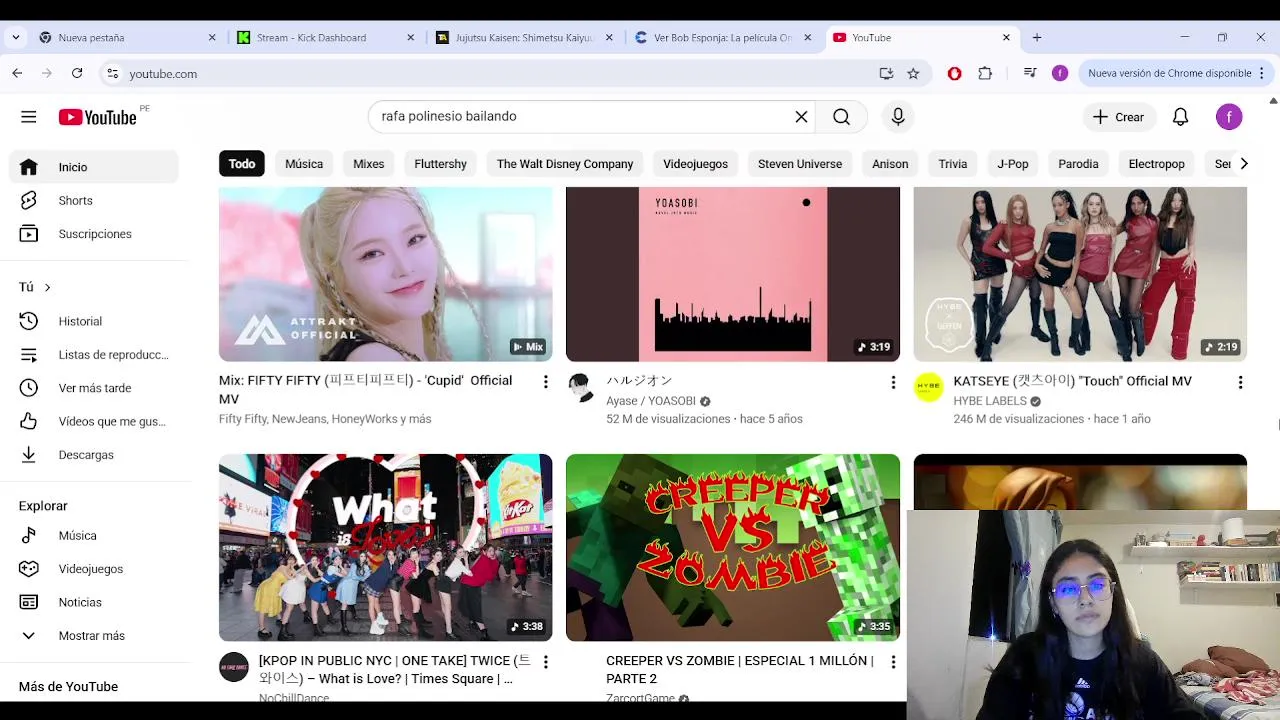Viewport: 1280px width, 720px height.
Task: Open Chrome profile avatar
Action: [1060, 73]
